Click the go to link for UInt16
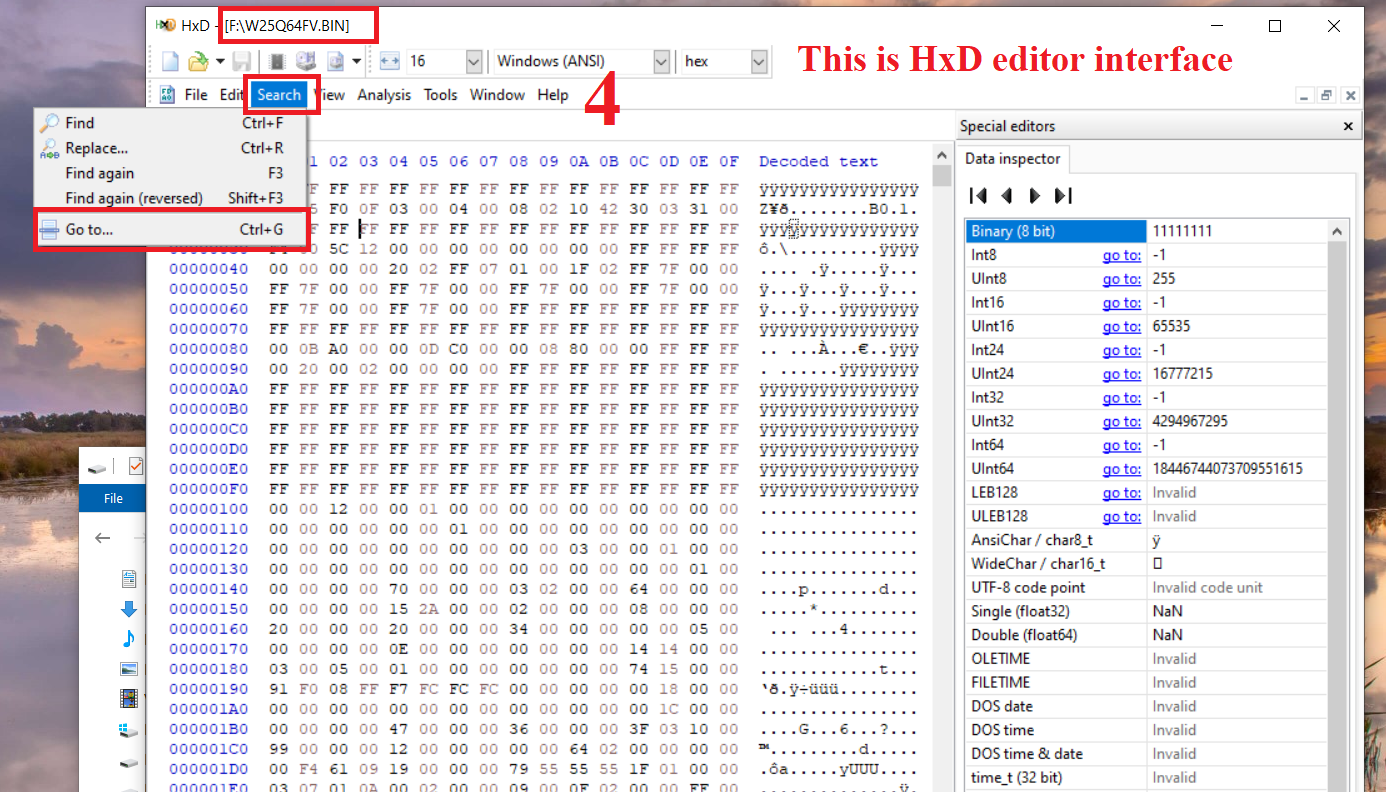The height and width of the screenshot is (792, 1386). click(1121, 327)
